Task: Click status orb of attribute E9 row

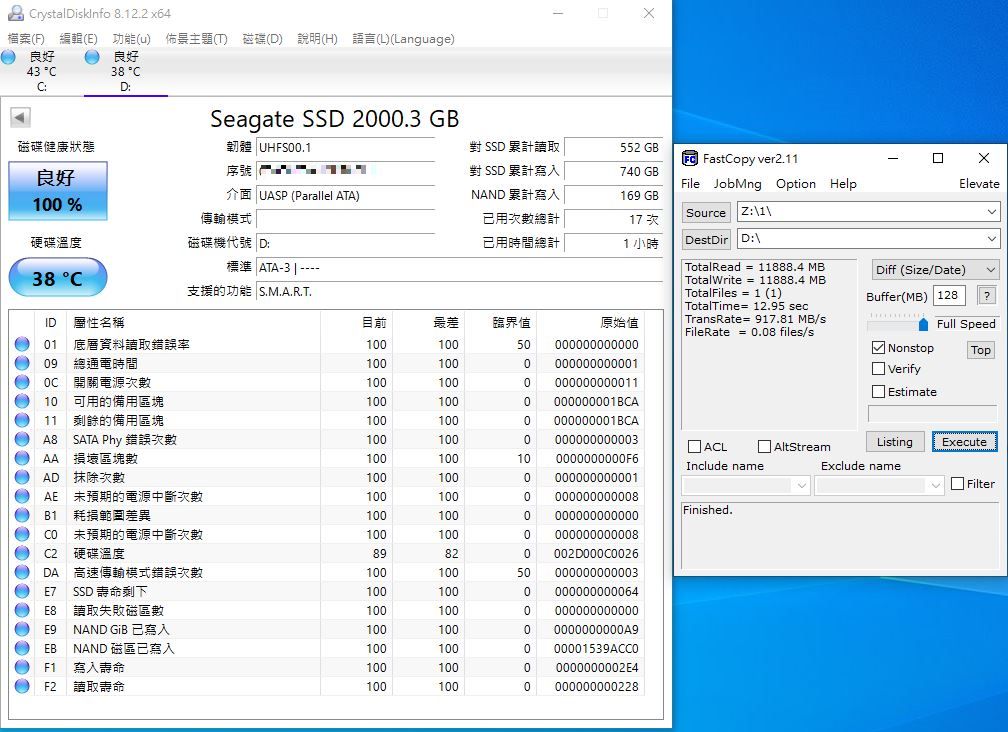Action: pos(22,629)
